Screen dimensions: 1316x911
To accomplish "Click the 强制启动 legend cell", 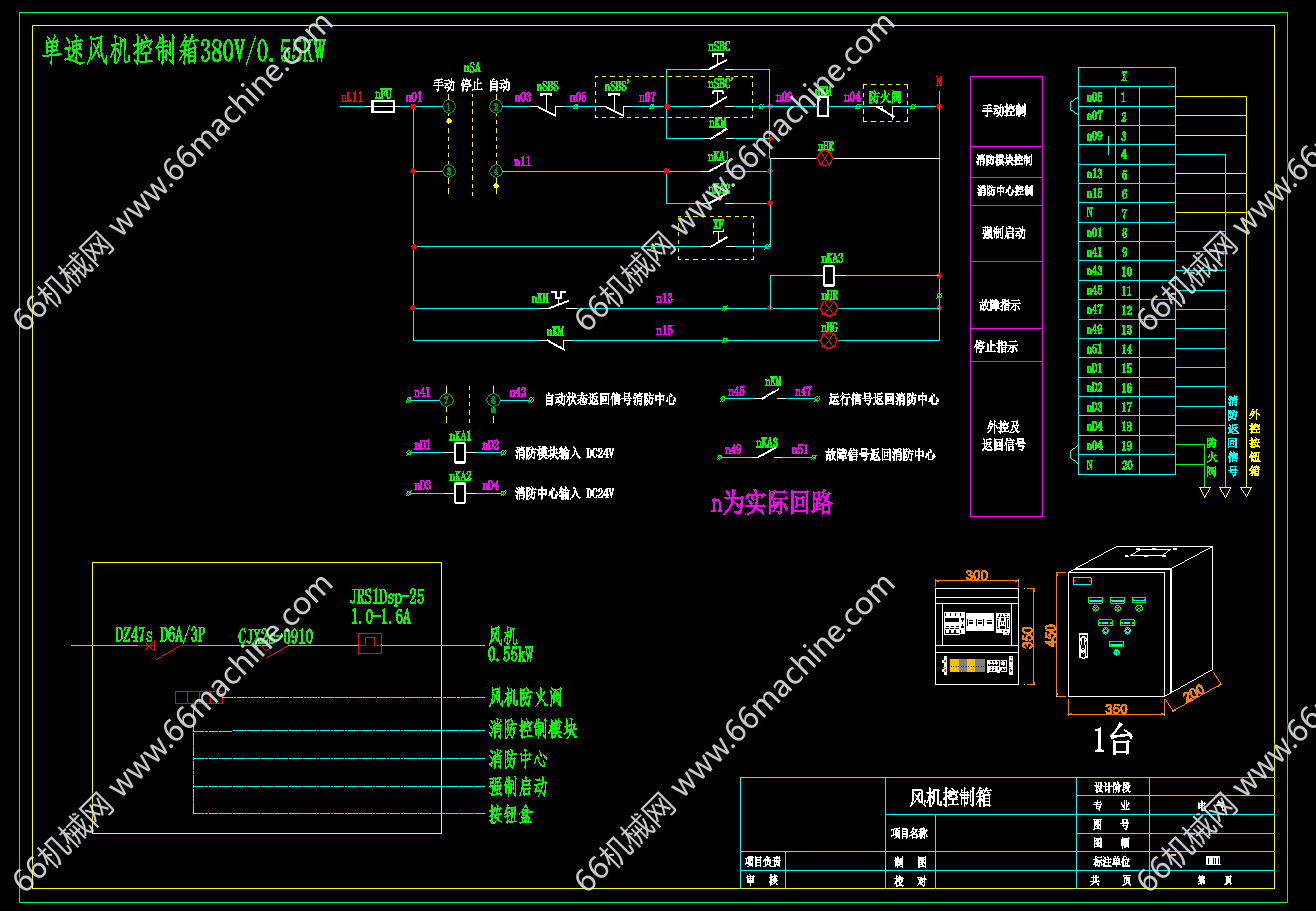I will click(1005, 233).
